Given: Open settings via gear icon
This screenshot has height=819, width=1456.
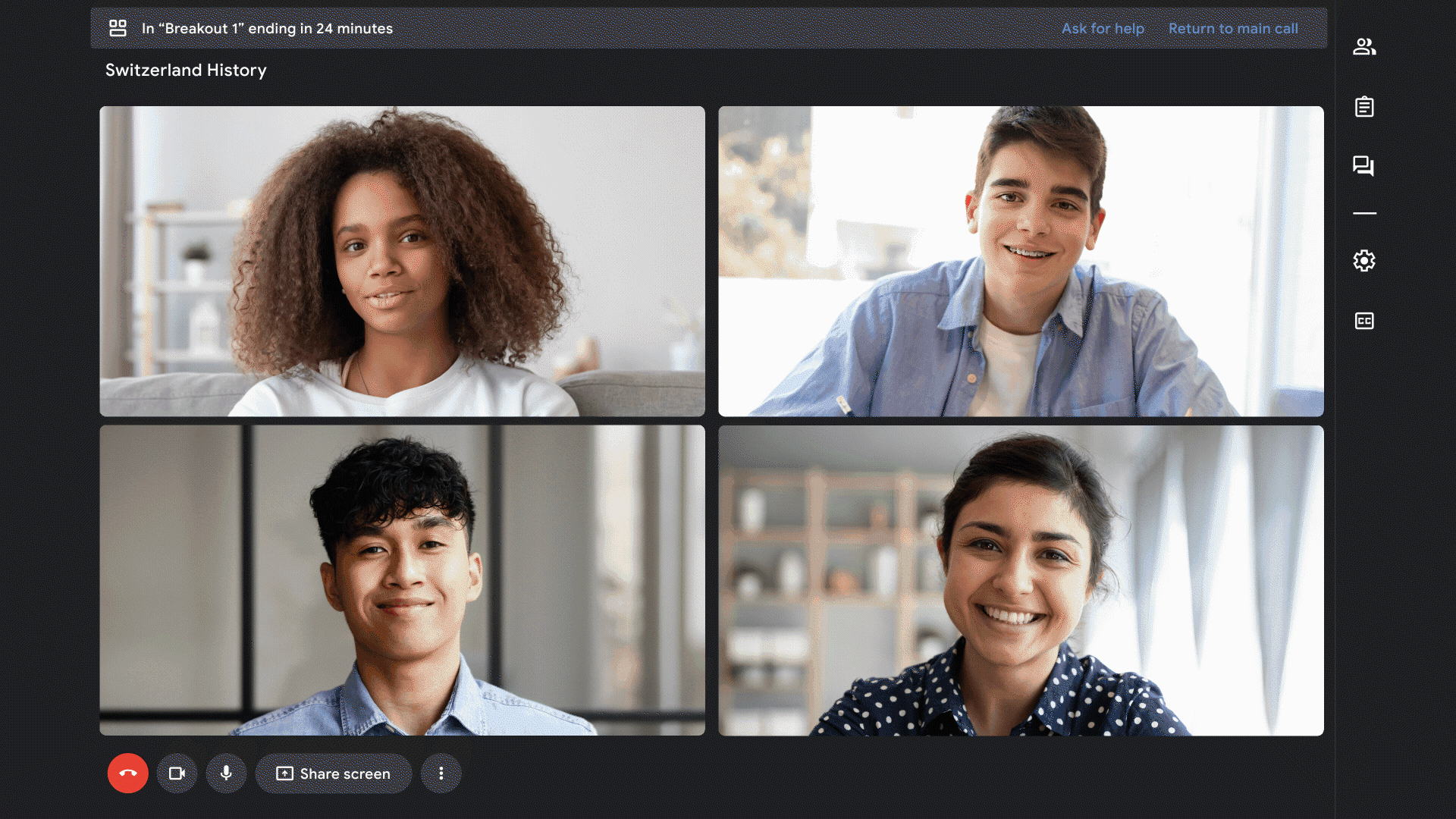Looking at the screenshot, I should pyautogui.click(x=1363, y=260).
